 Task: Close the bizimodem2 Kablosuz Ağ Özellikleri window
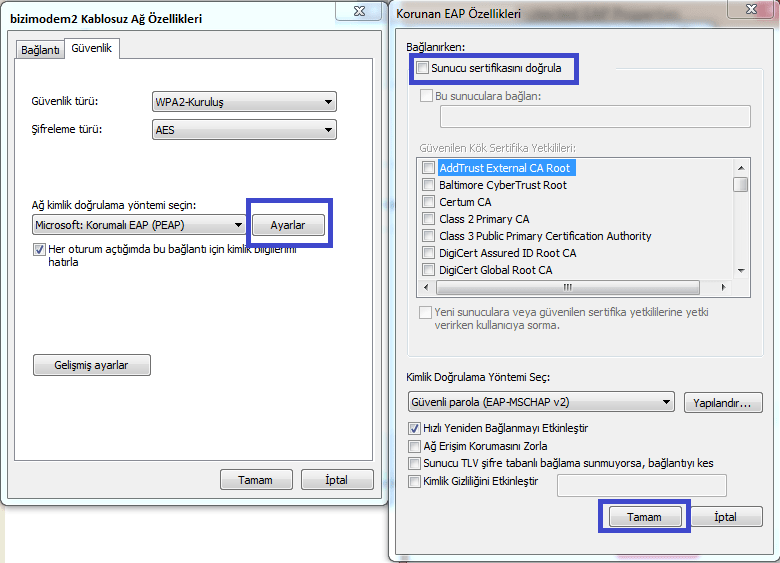pyautogui.click(x=360, y=11)
